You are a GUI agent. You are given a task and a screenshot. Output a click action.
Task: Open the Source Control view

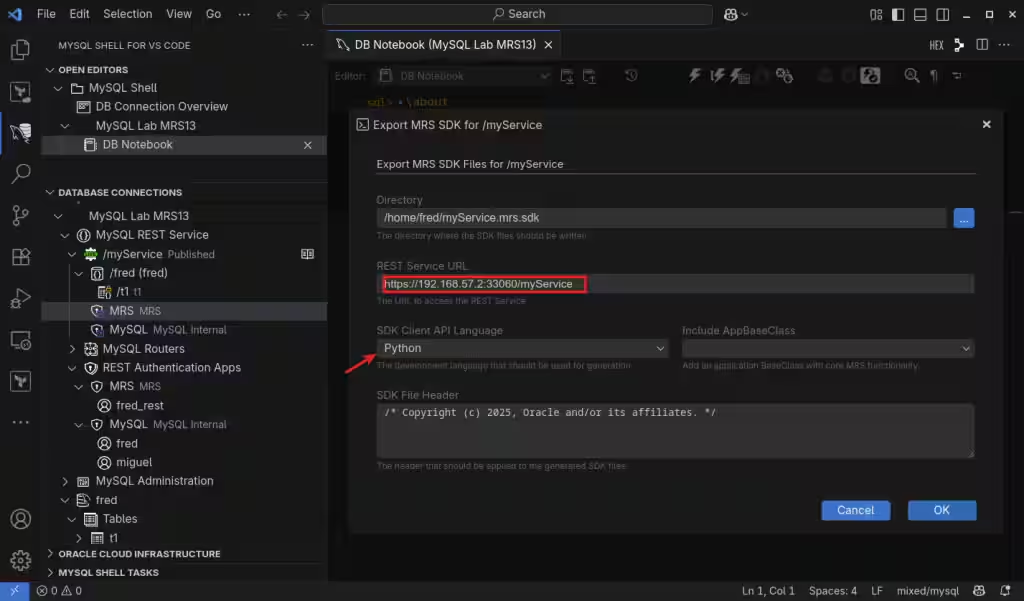(x=20, y=215)
